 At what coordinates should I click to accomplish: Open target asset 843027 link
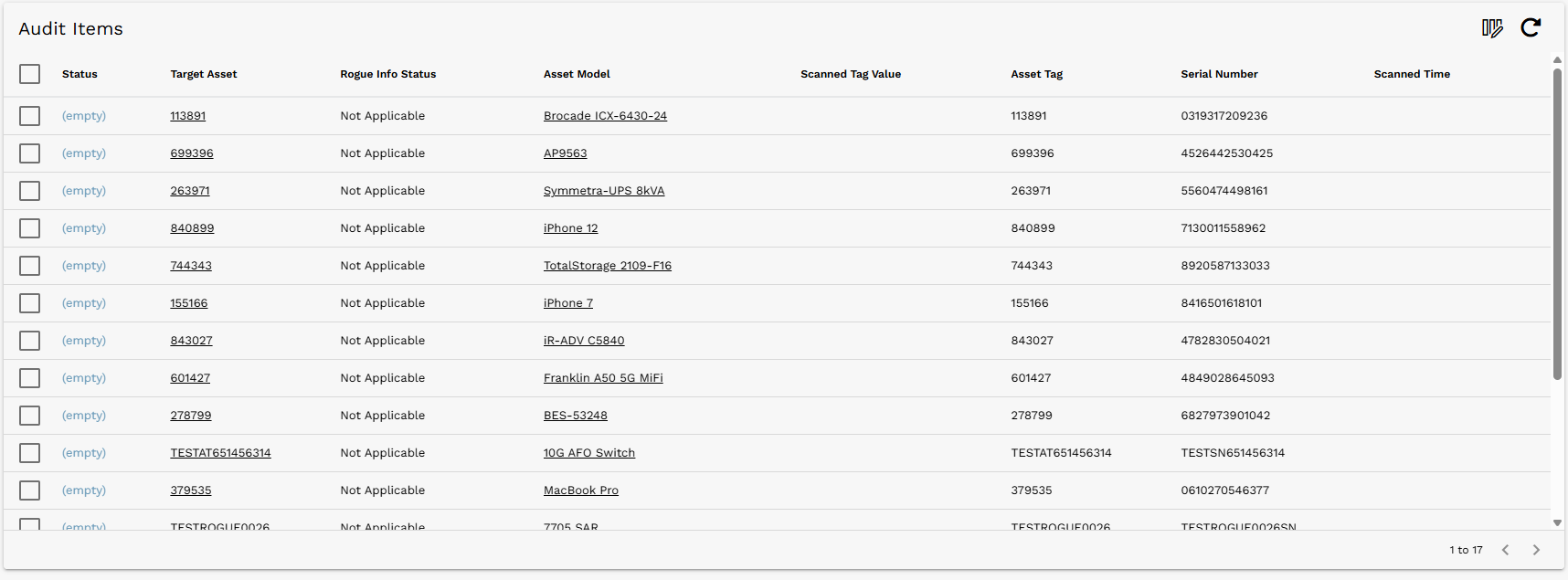[x=191, y=341]
